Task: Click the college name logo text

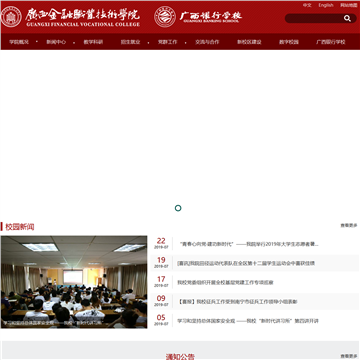Action: [83, 17]
